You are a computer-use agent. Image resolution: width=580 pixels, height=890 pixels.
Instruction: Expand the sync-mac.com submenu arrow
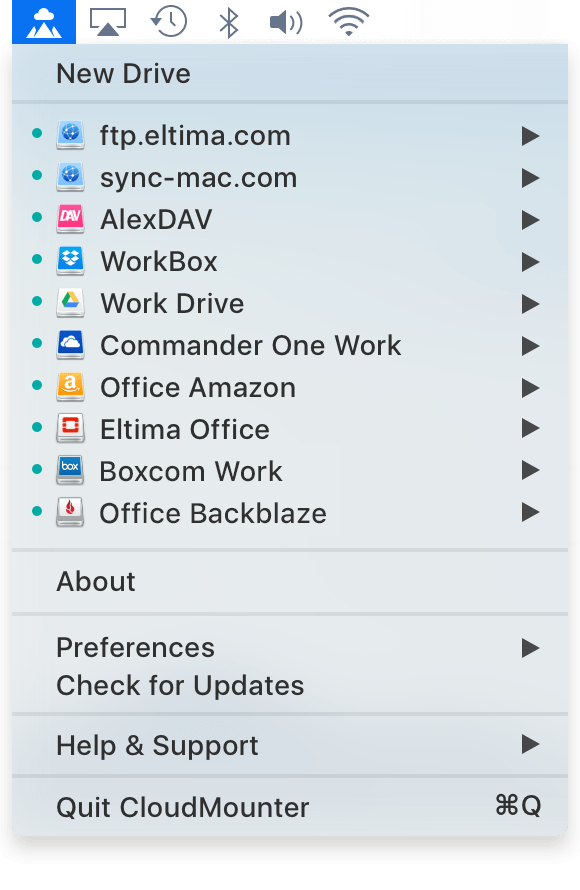(x=530, y=178)
